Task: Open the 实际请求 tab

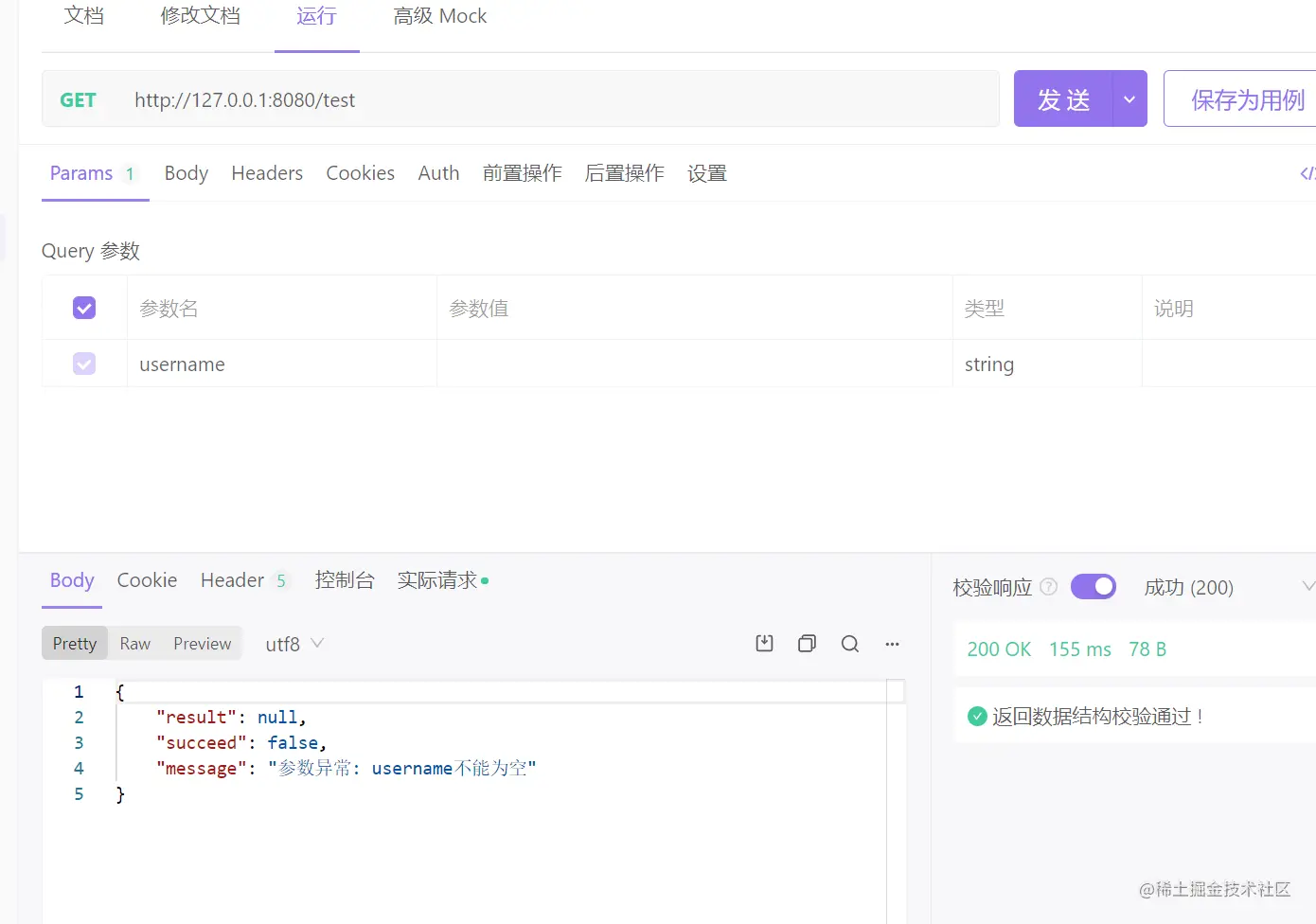Action: 443,580
